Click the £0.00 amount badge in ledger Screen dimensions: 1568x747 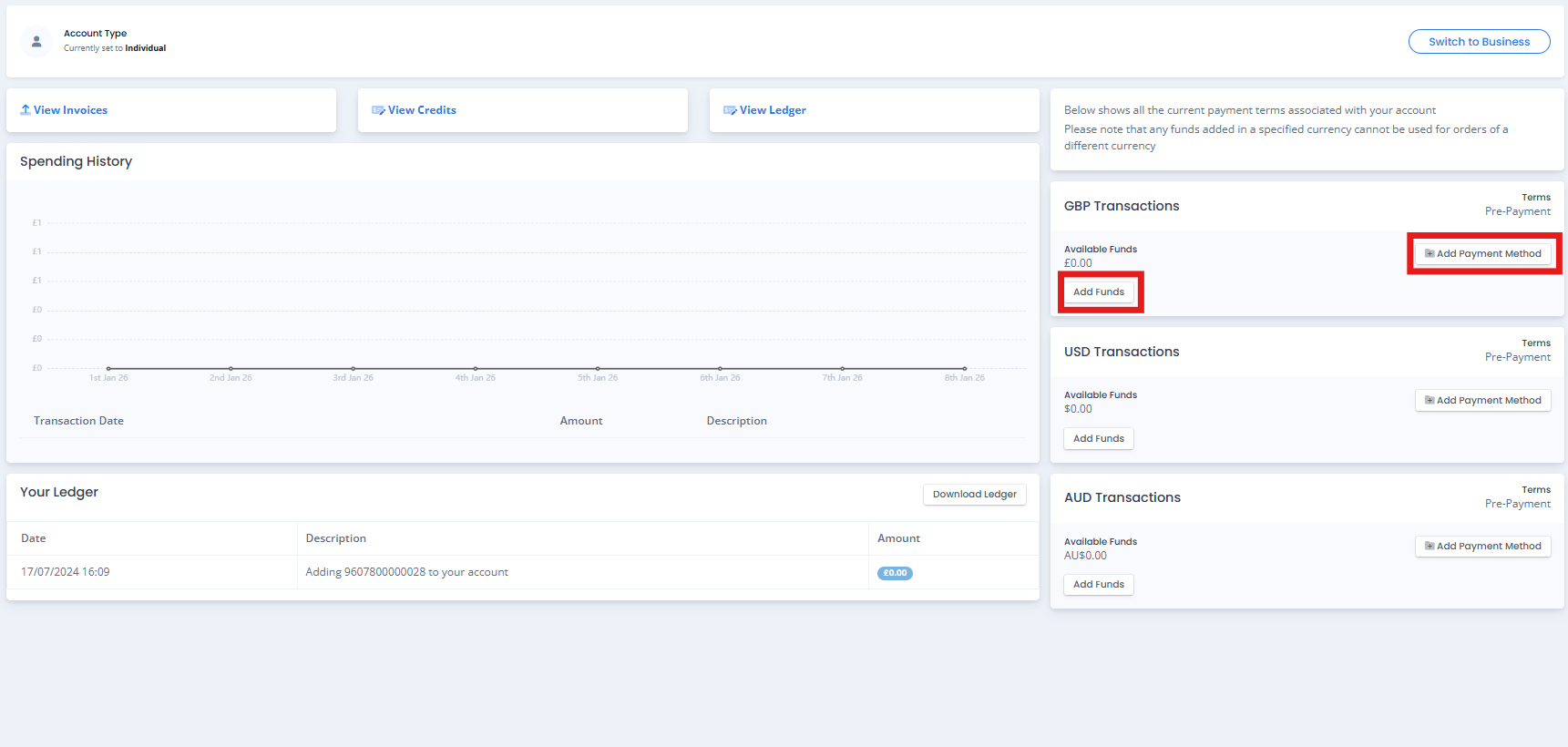tap(895, 573)
